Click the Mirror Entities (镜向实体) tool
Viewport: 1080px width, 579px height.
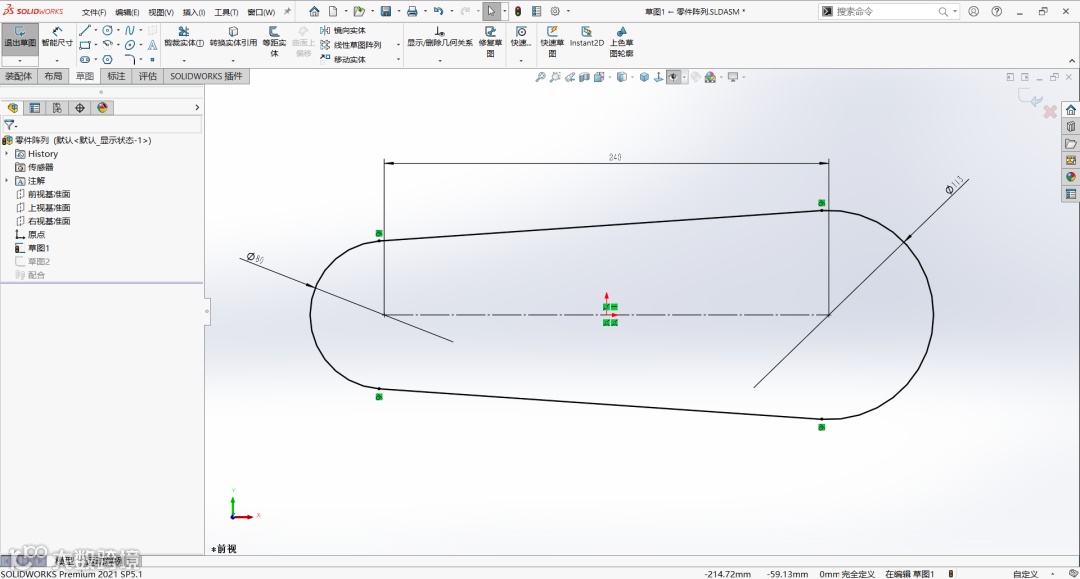pyautogui.click(x=343, y=30)
